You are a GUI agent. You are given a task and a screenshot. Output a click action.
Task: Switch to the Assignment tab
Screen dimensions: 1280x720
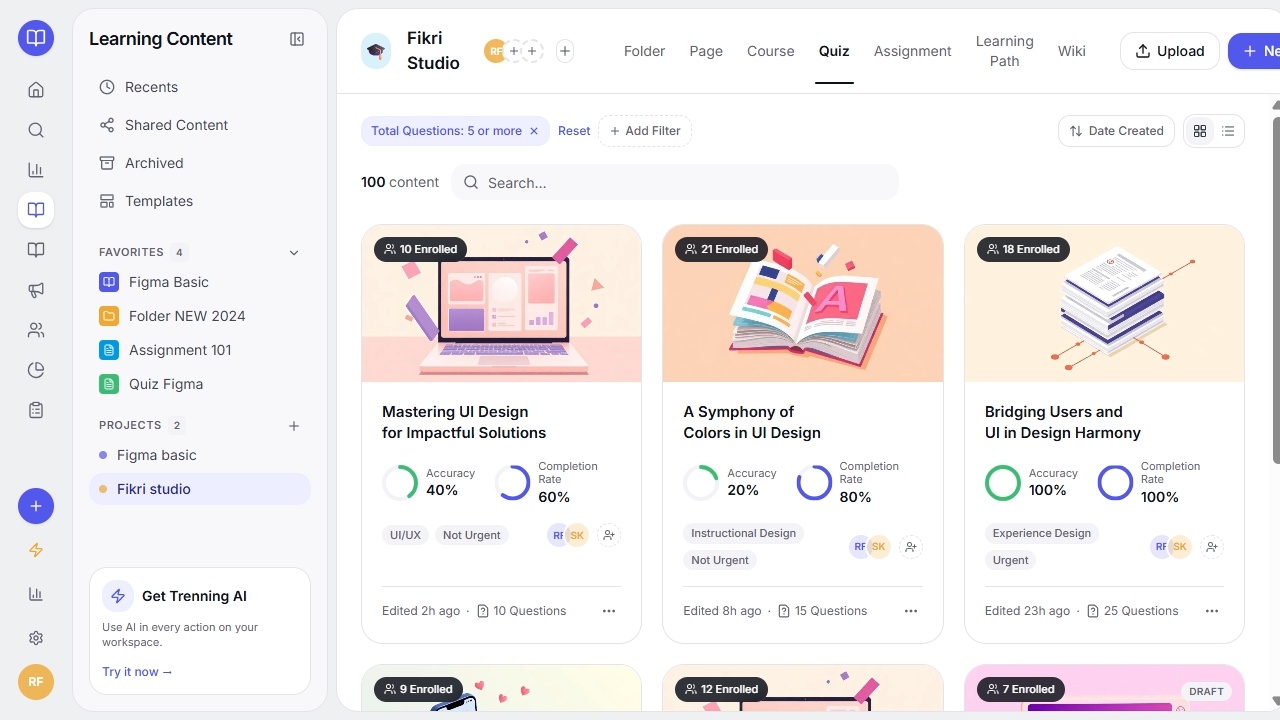coord(913,51)
